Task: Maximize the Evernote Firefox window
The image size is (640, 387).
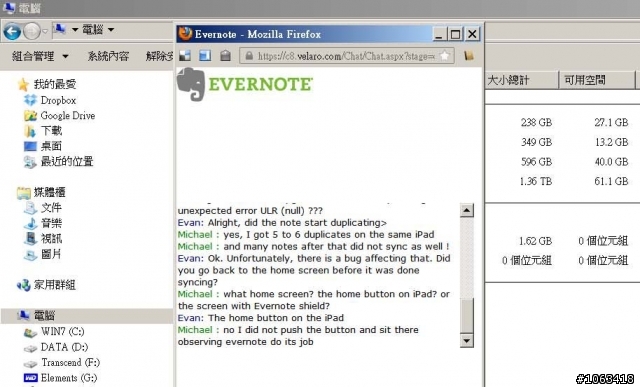Action: (x=456, y=34)
